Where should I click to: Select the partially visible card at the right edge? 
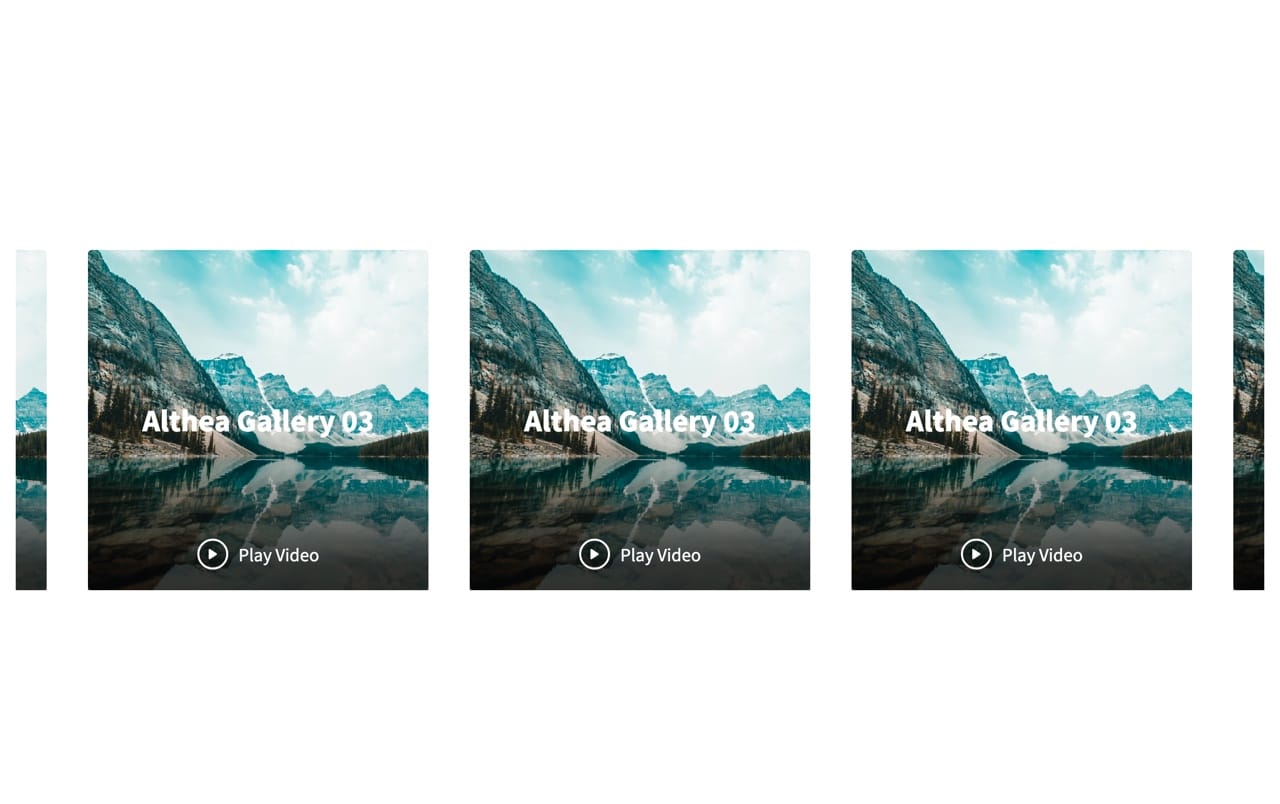(1249, 420)
